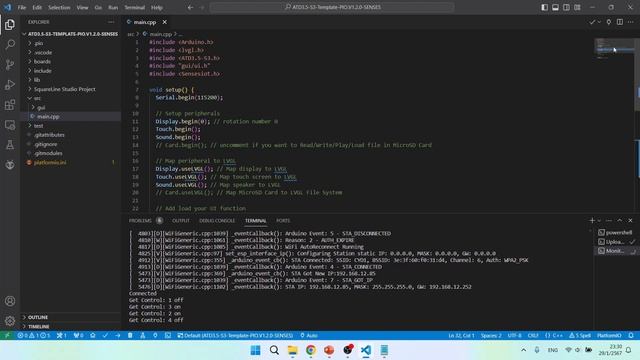Click PlatformIO Home icon in status bar
Viewport: 640px width, 360px height.
tap(93, 336)
